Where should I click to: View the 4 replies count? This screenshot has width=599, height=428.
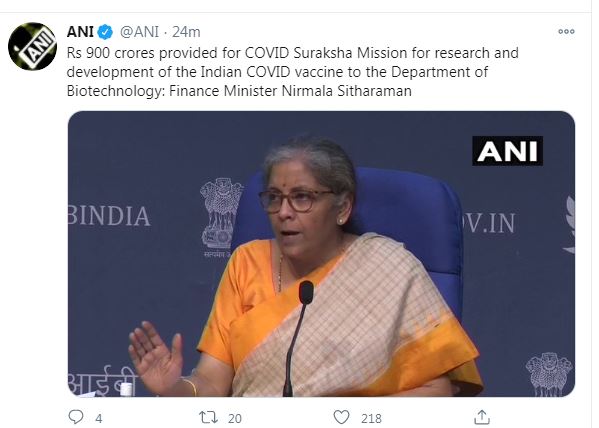pyautogui.click(x=99, y=418)
